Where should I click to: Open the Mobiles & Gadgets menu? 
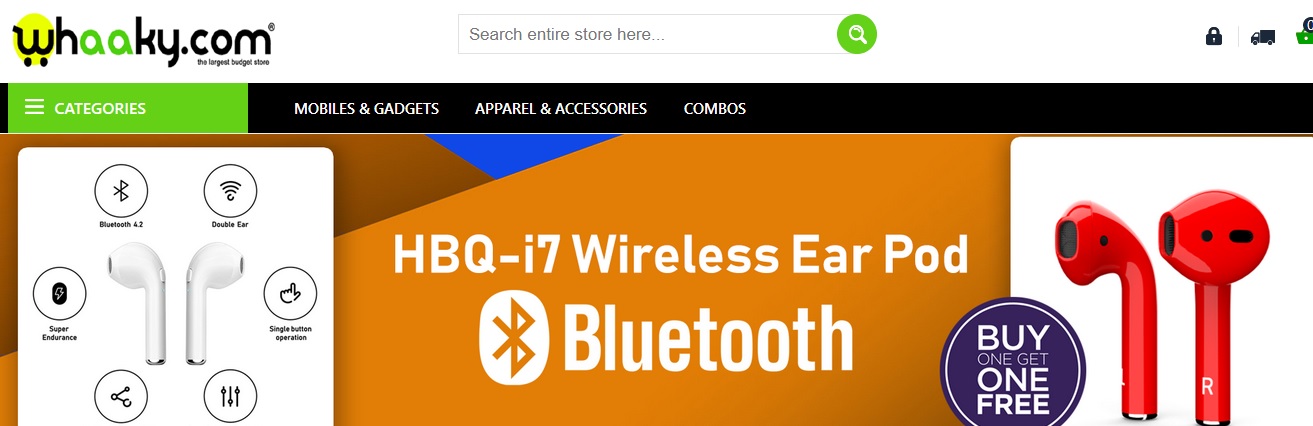[x=366, y=108]
